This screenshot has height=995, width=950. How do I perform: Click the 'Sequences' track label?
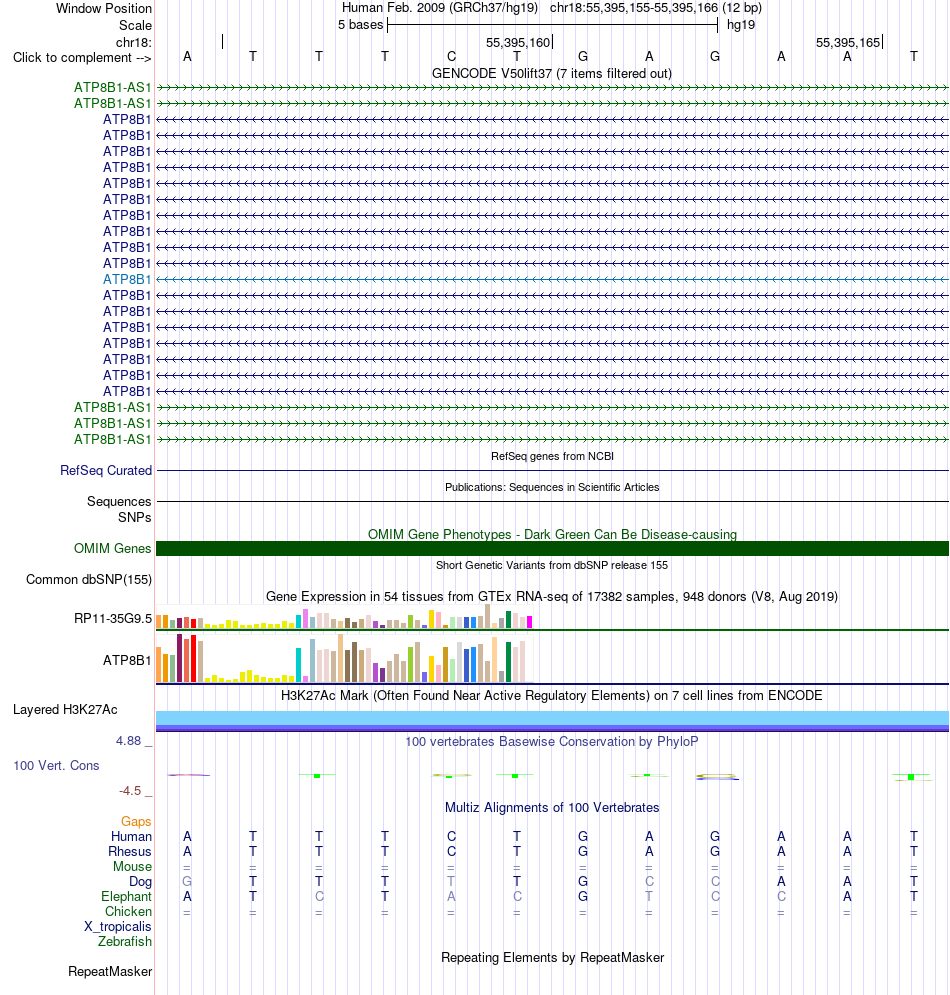pyautogui.click(x=119, y=501)
